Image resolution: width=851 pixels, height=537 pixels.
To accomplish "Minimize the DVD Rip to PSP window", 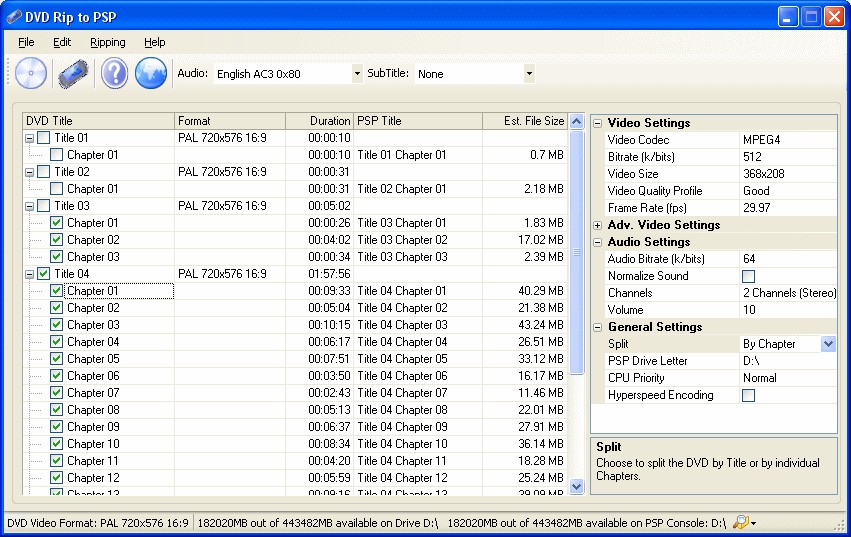I will (788, 17).
